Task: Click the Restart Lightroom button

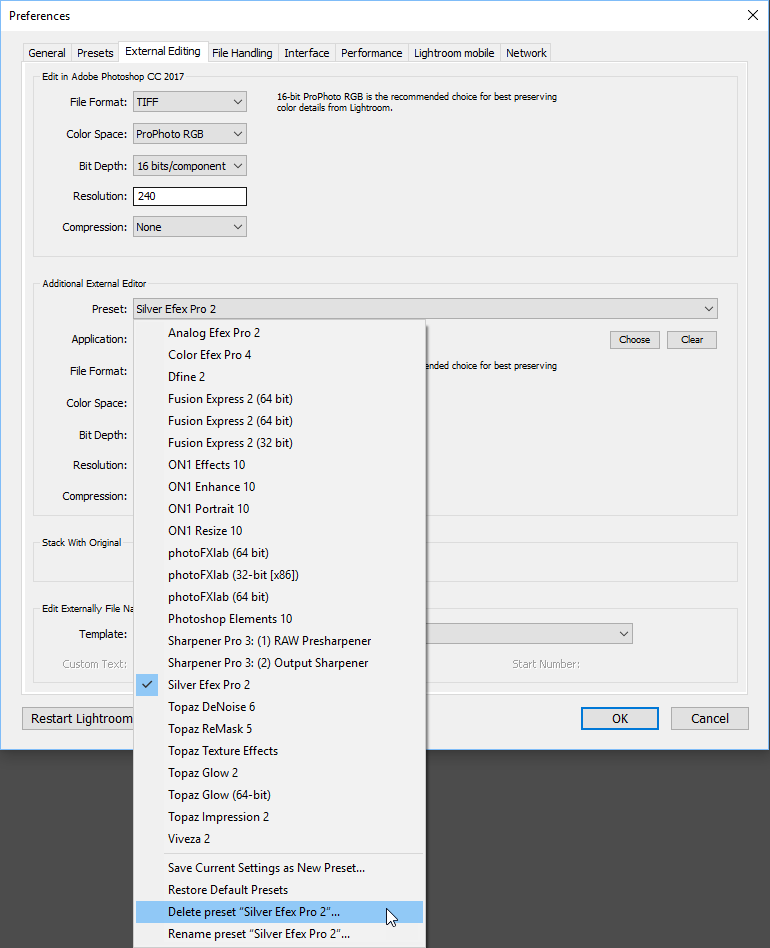Action: (79, 718)
